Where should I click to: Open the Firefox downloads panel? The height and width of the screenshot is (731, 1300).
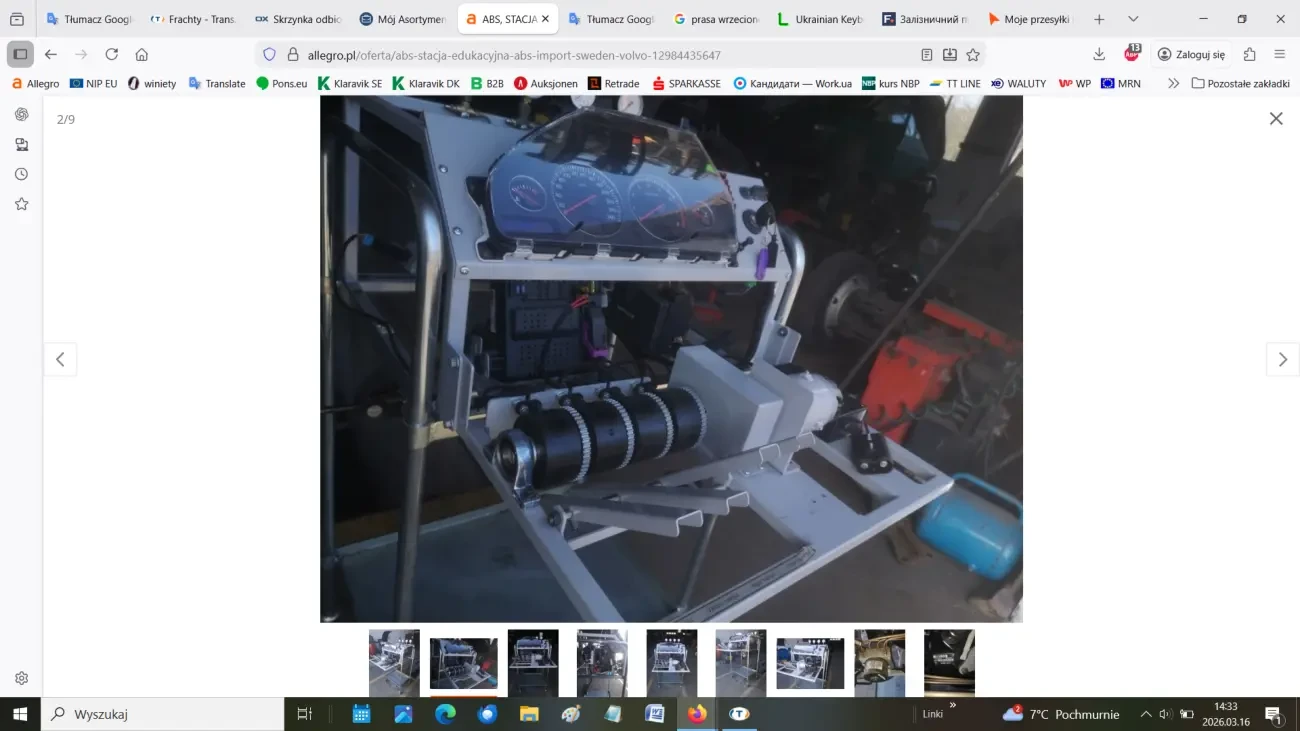1099,55
